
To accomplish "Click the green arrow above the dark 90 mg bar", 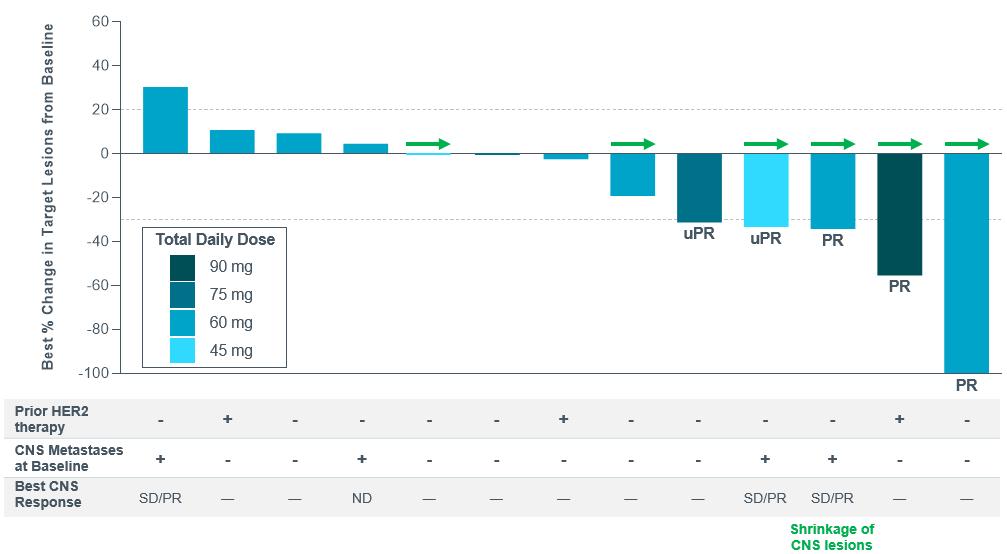I will [x=899, y=144].
